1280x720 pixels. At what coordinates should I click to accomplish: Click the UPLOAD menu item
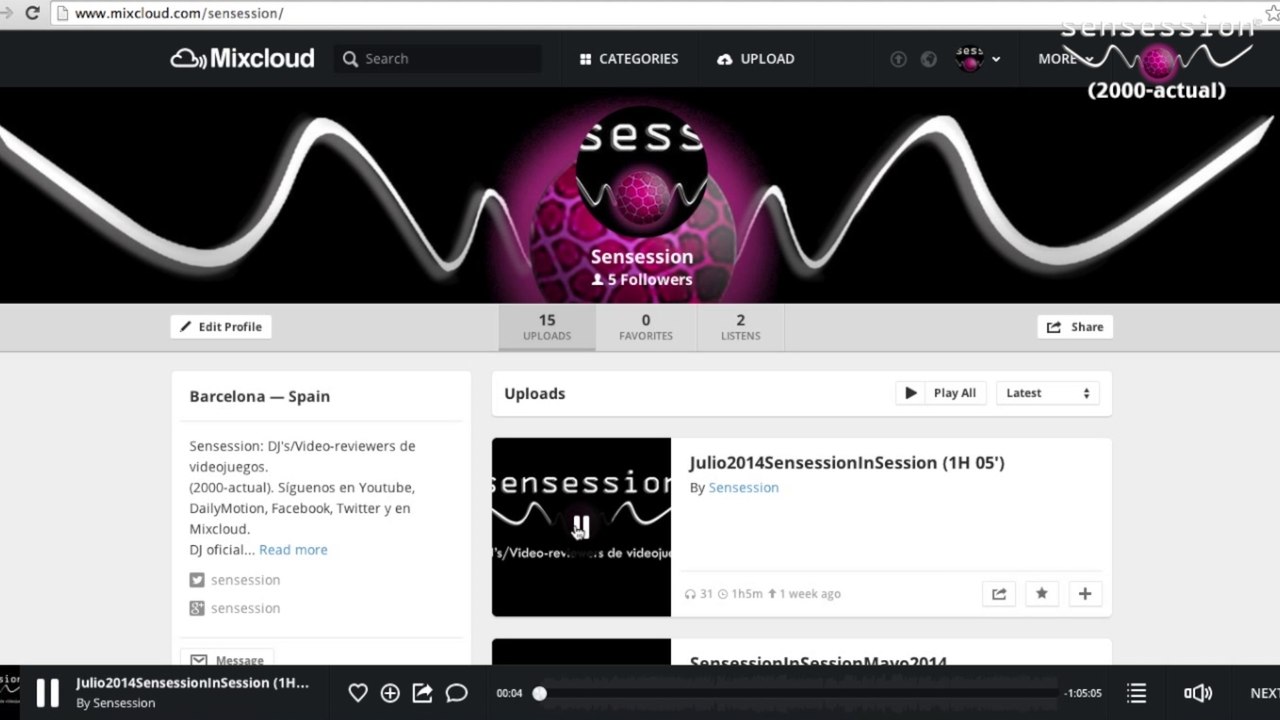click(756, 59)
